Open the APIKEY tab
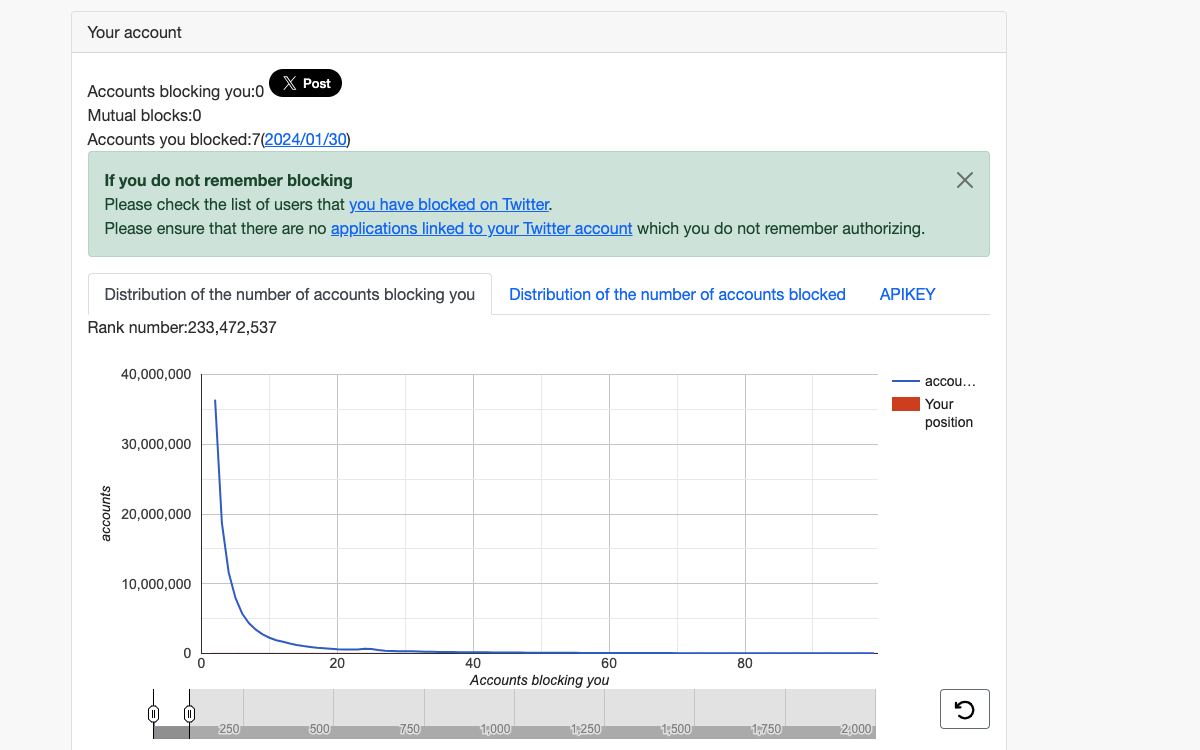The width and height of the screenshot is (1200, 750). pos(907,294)
